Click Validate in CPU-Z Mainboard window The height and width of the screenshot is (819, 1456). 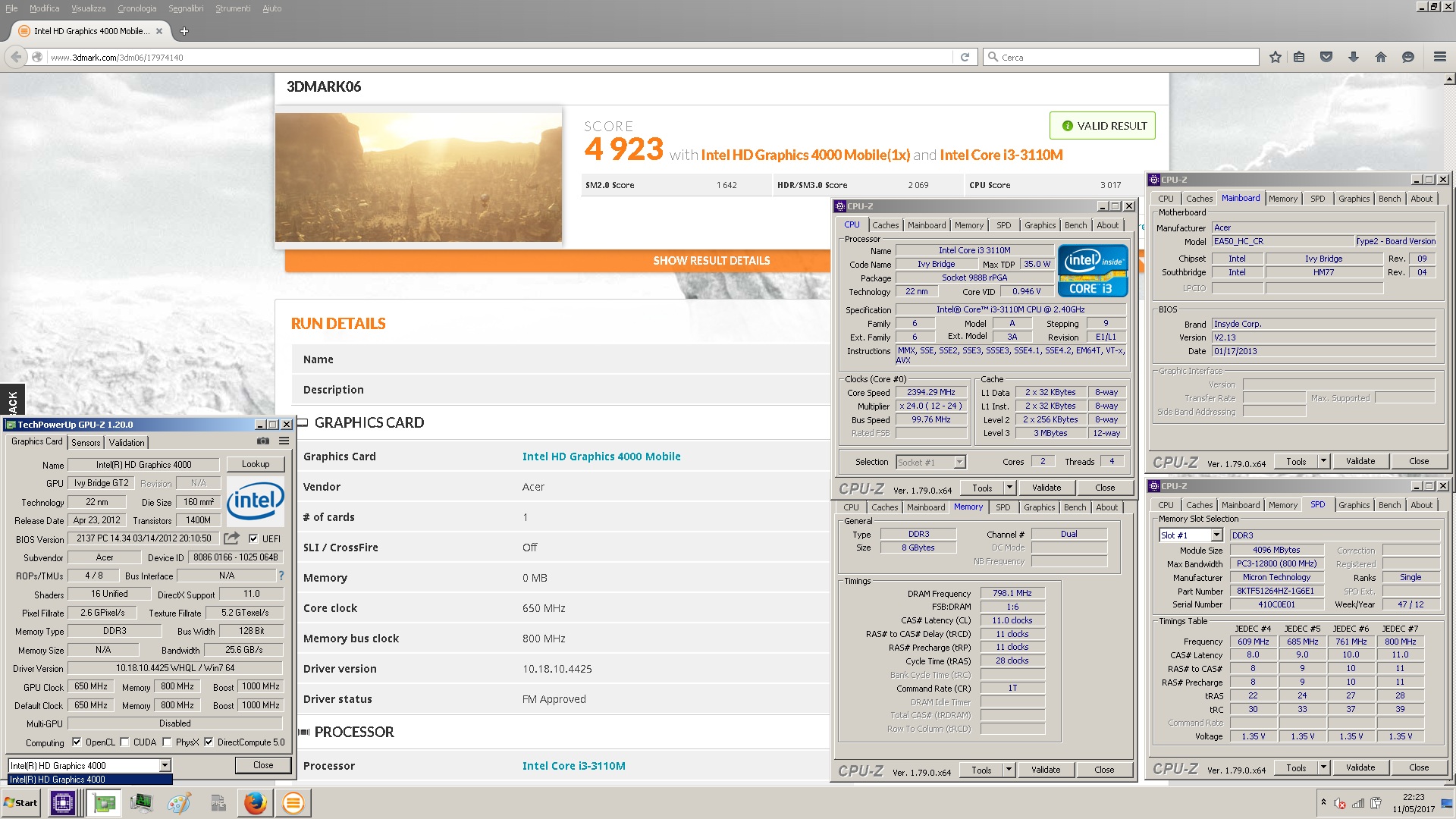click(1360, 461)
